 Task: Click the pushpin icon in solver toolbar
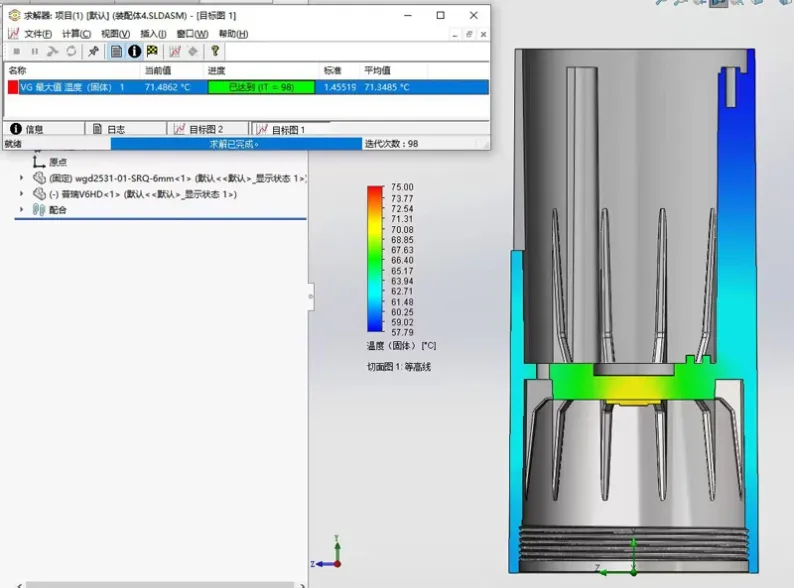(93, 51)
